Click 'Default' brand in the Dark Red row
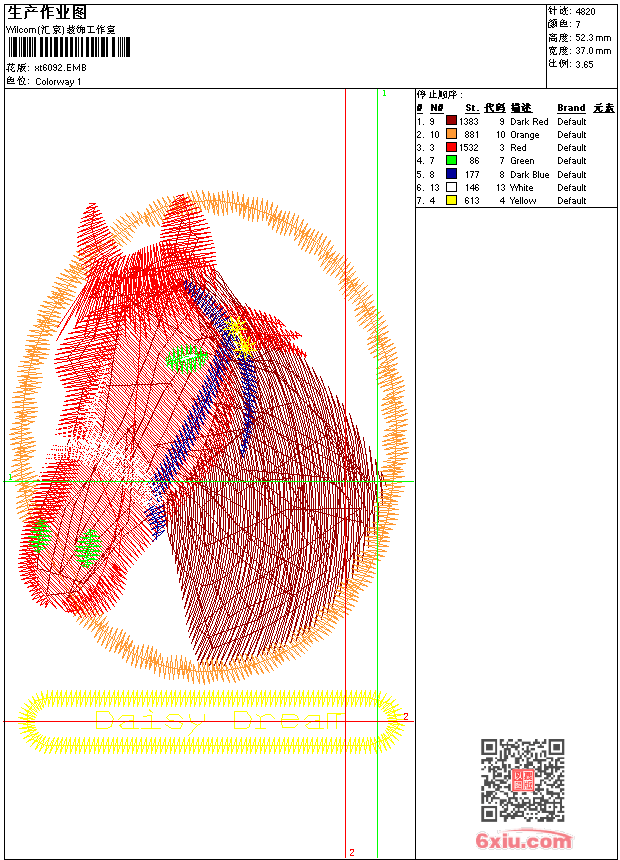The width and height of the screenshot is (620, 860). tap(572, 121)
